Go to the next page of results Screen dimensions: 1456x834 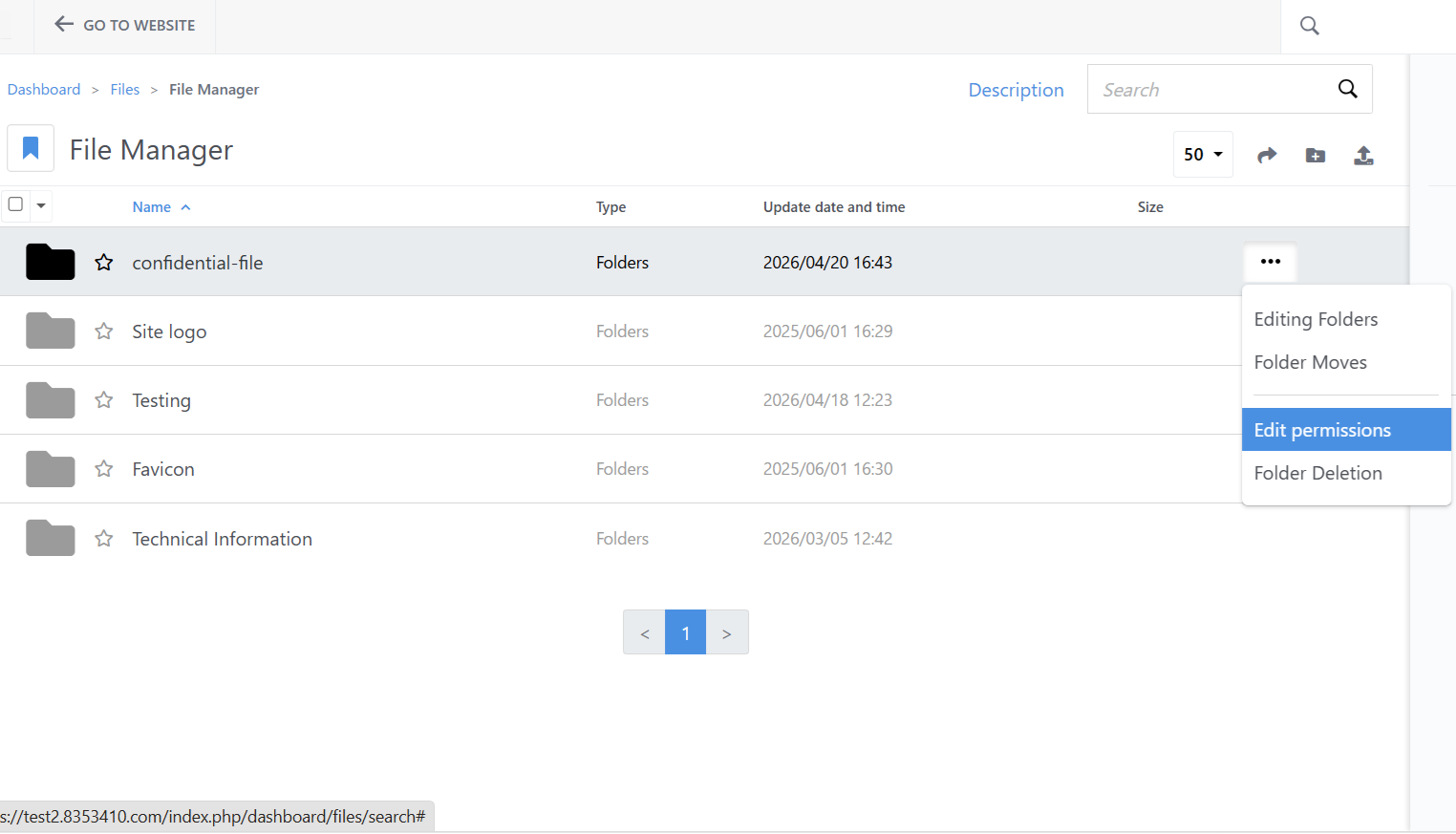pyautogui.click(x=727, y=632)
